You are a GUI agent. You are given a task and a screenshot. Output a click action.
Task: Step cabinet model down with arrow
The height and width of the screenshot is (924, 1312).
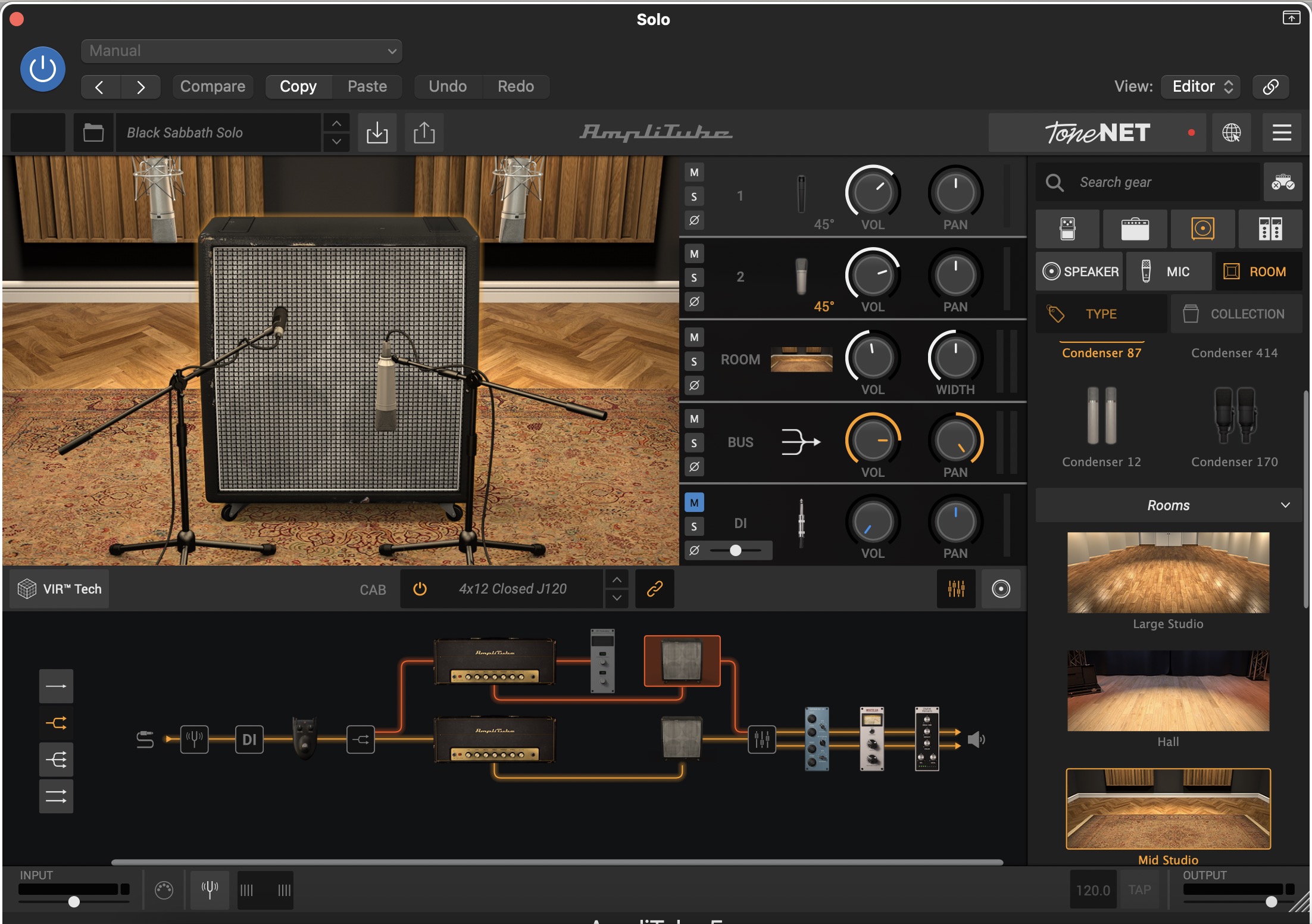[617, 598]
